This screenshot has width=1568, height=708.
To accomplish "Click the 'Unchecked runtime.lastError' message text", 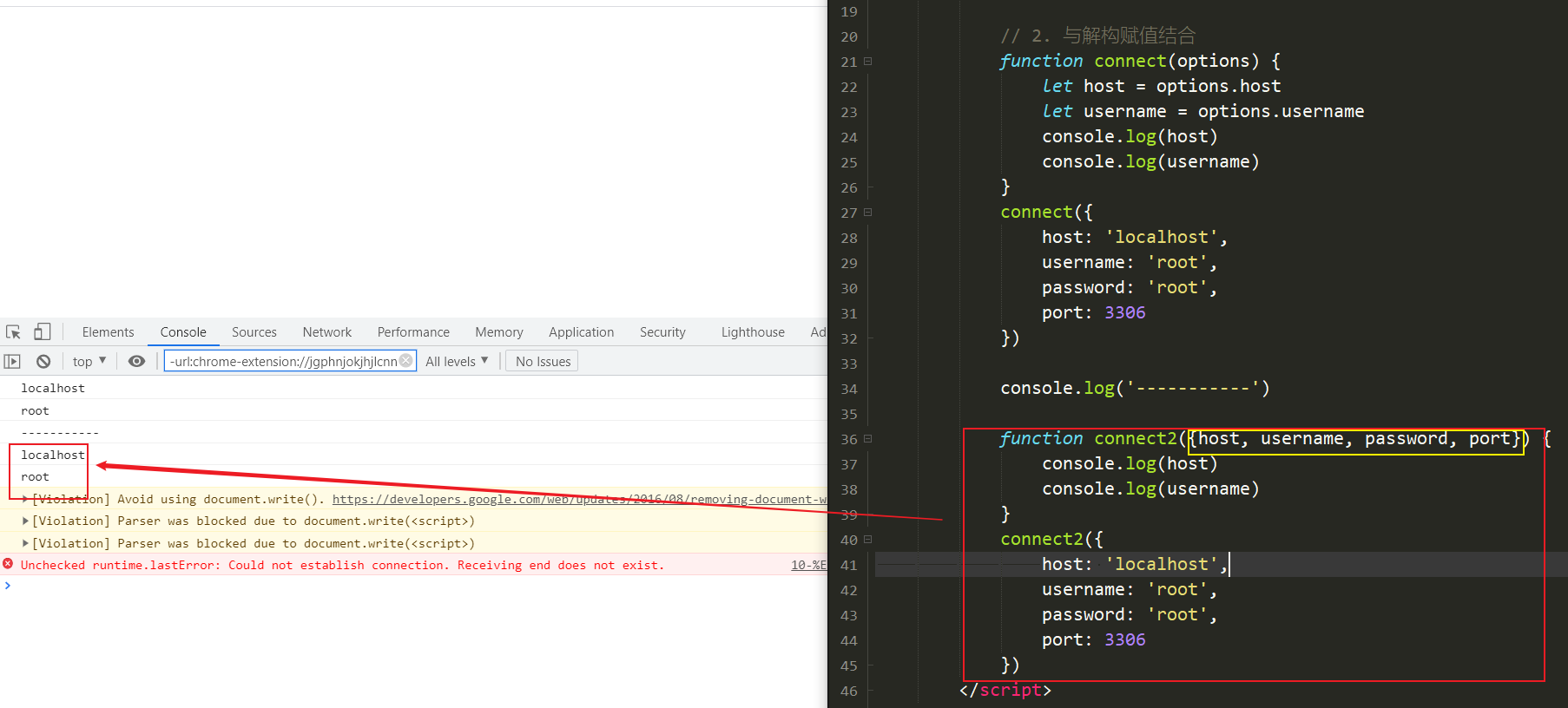I will point(342,565).
